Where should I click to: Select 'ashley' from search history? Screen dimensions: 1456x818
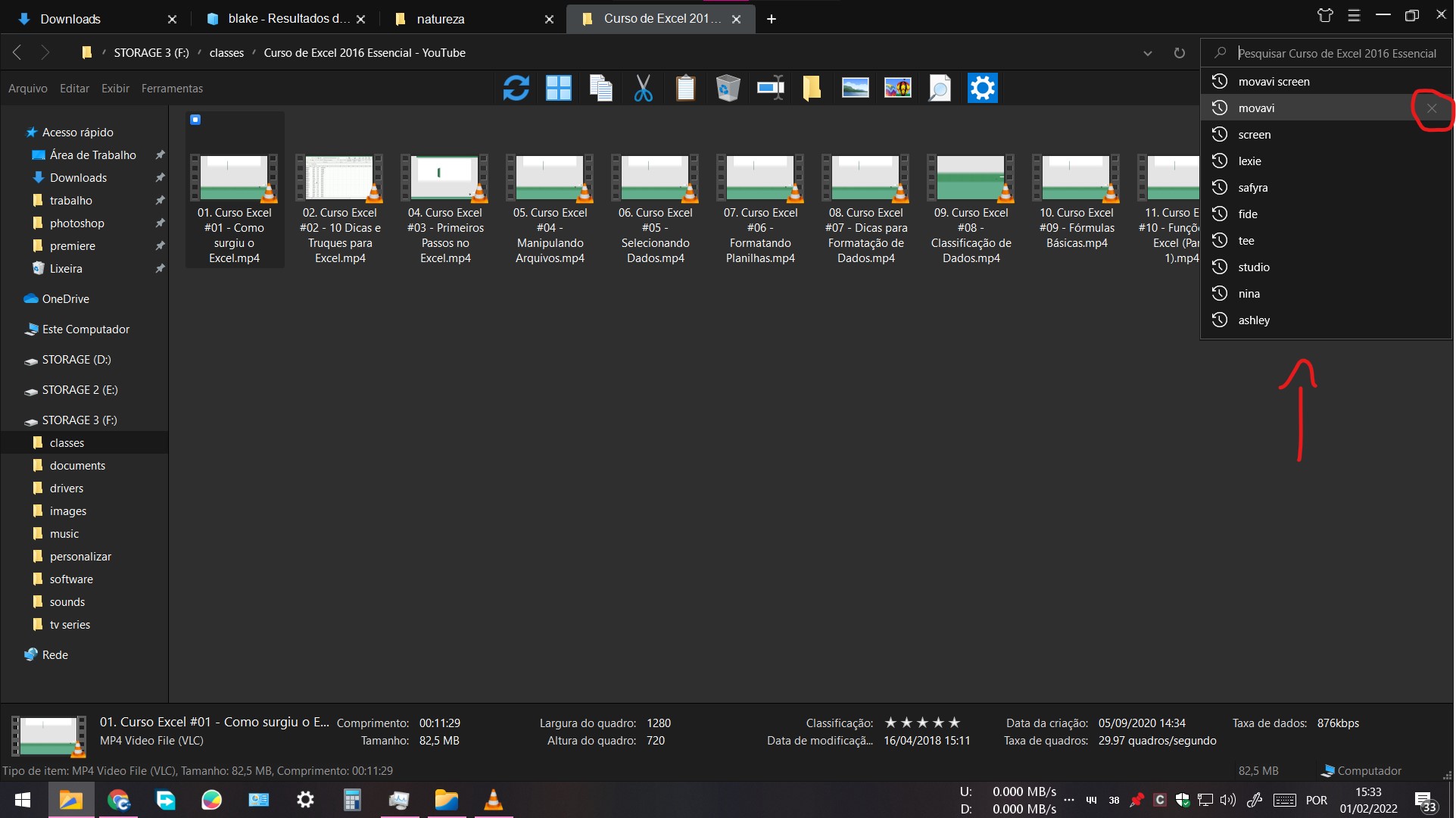(1326, 320)
